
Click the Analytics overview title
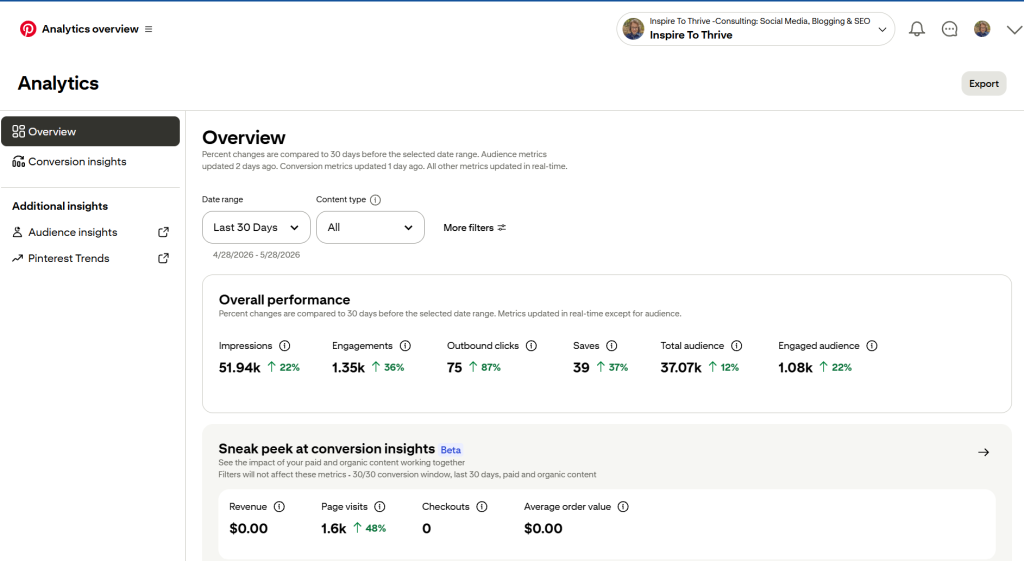pos(90,29)
